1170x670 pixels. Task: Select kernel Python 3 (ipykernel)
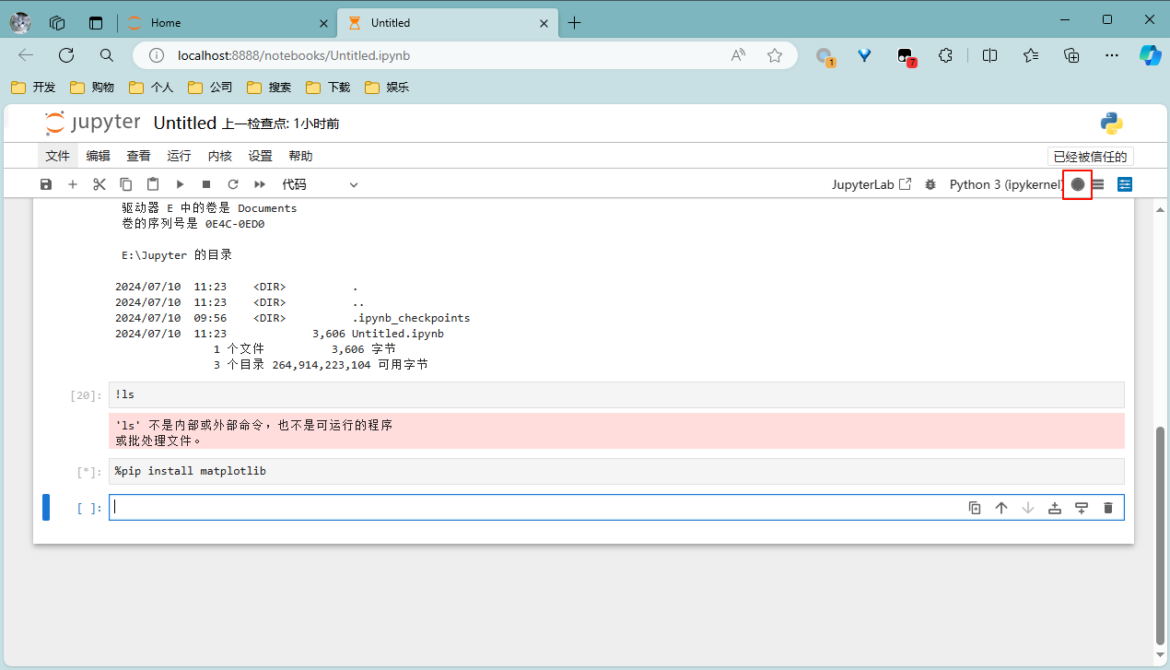coord(1004,184)
